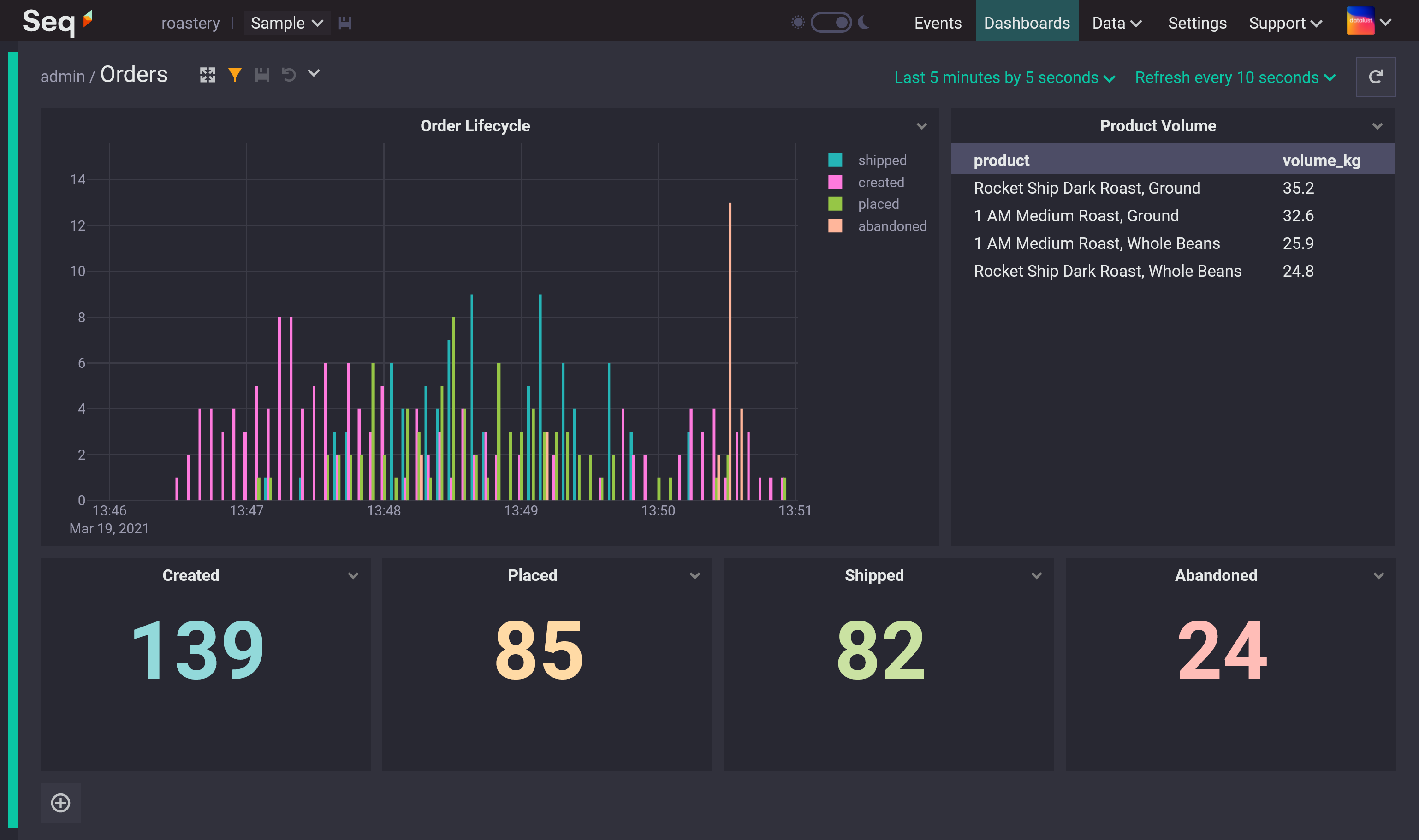Expand the Placed chart menu
Screen dimensions: 1419x840
[695, 576]
